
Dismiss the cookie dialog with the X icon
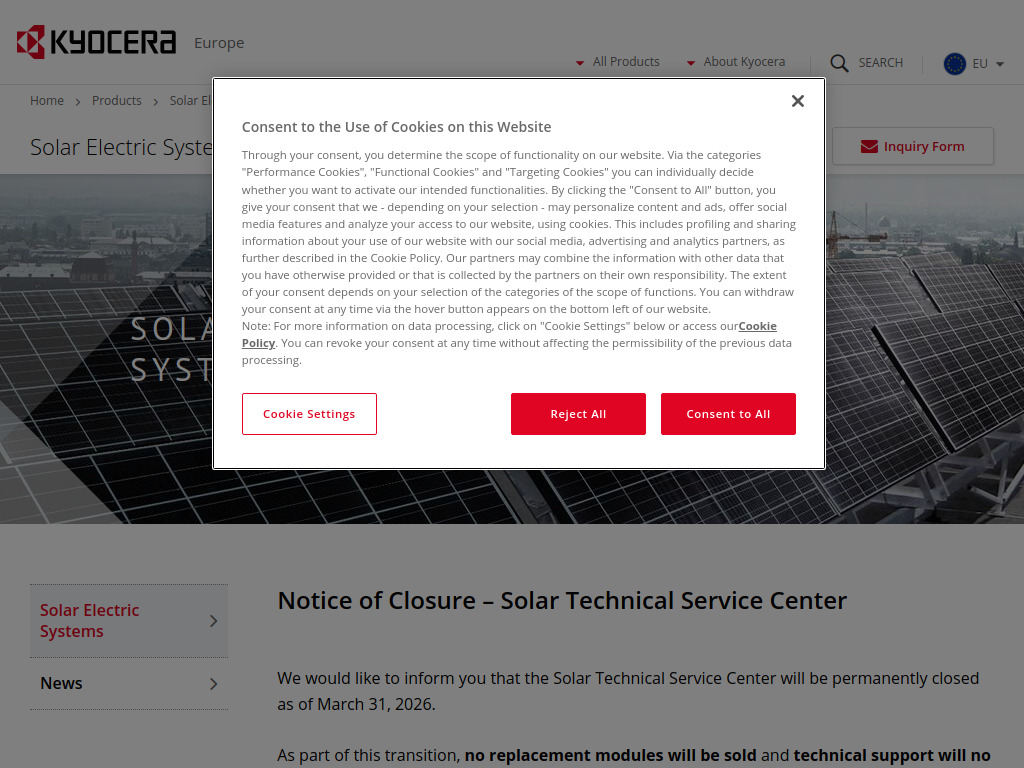[x=797, y=100]
